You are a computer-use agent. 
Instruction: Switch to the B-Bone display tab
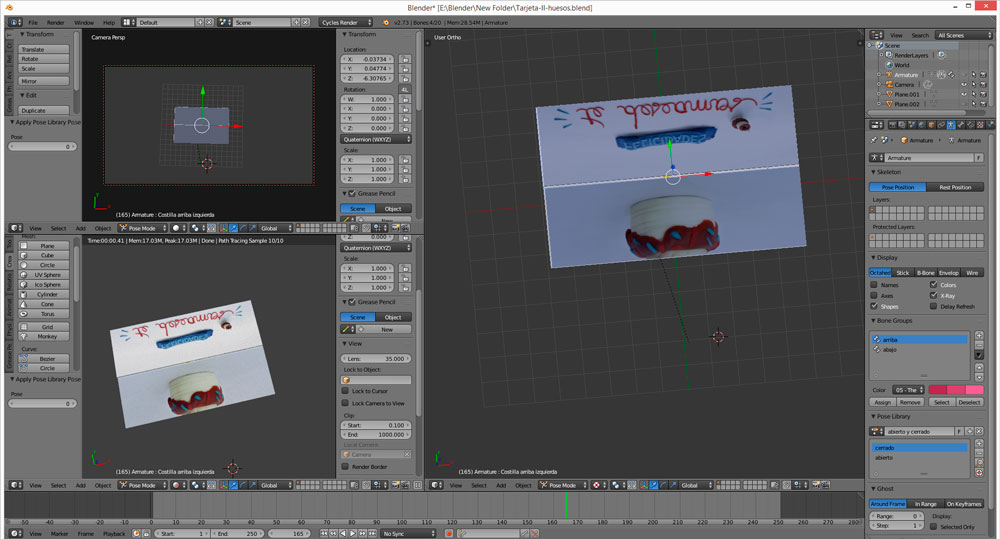coord(926,272)
